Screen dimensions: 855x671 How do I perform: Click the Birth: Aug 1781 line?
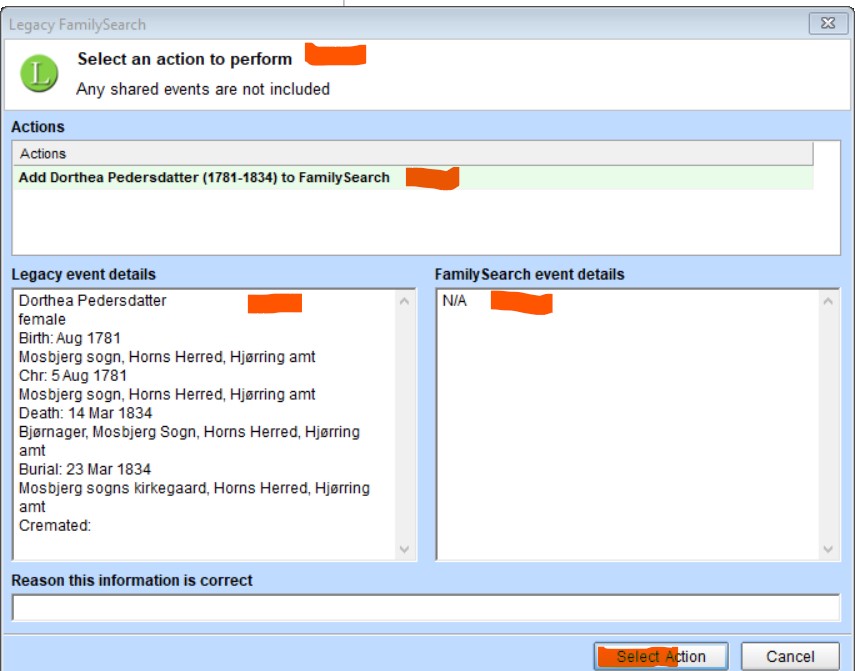point(69,338)
